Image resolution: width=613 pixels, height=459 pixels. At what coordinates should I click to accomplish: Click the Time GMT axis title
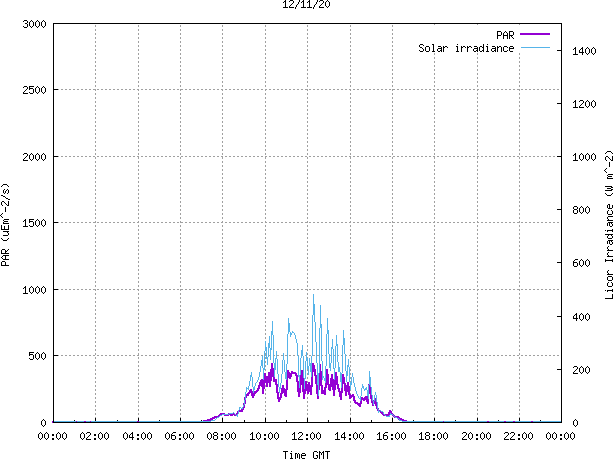point(306,455)
